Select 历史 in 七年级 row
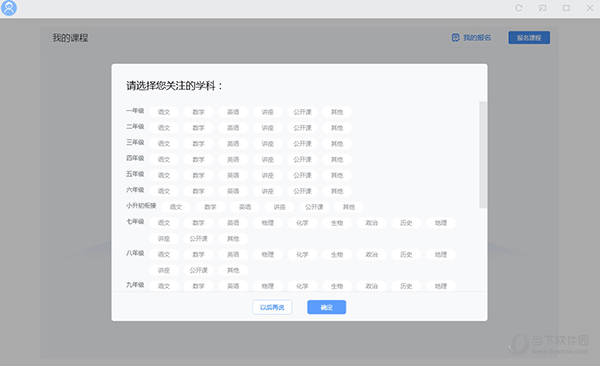Image resolution: width=600 pixels, height=366 pixels. click(406, 223)
